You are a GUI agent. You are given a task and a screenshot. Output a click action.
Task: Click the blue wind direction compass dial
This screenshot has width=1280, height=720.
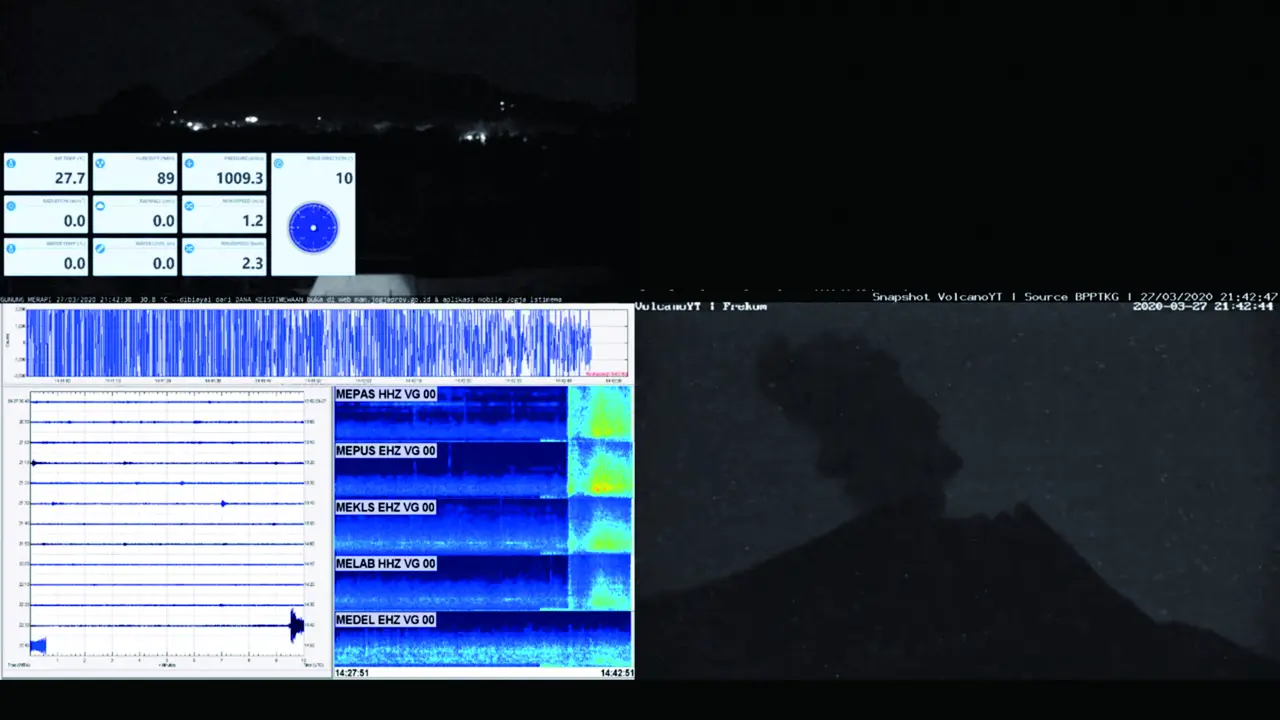tap(313, 228)
